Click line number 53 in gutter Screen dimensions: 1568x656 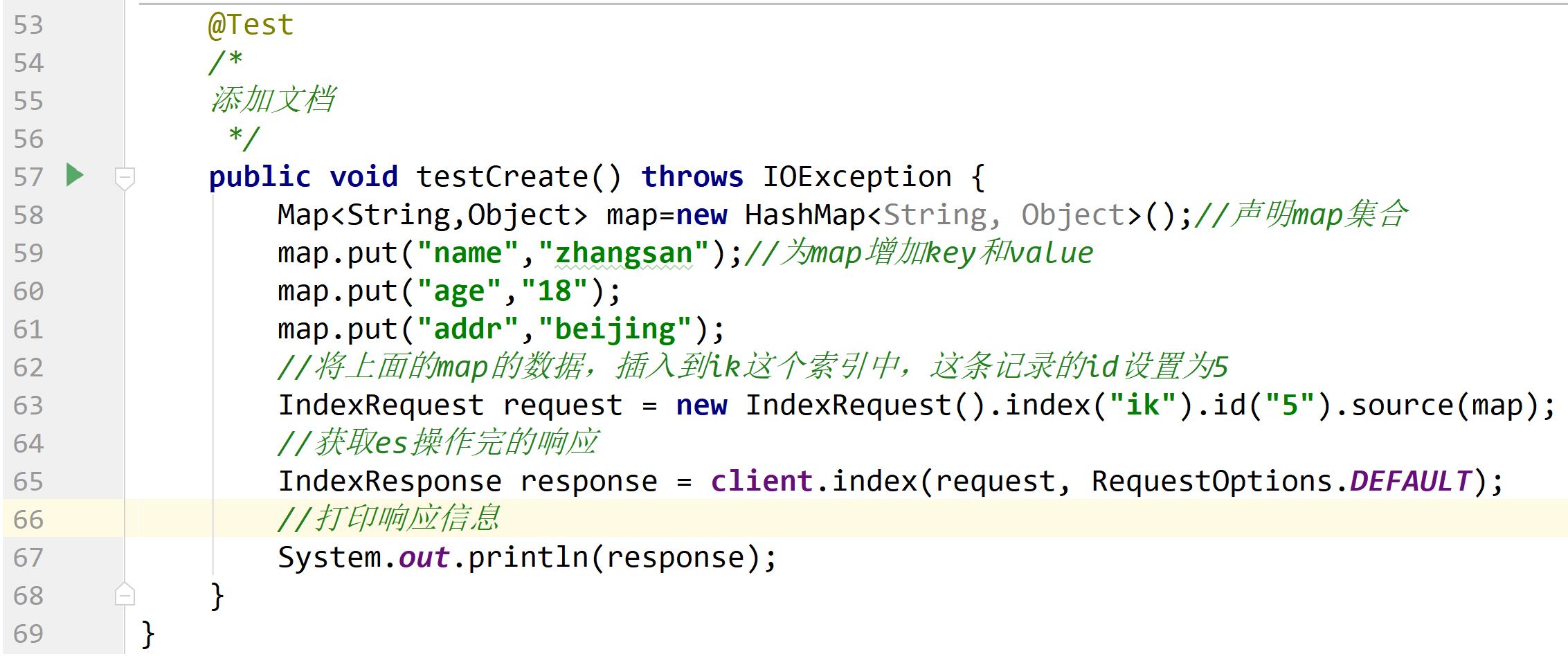click(x=28, y=26)
